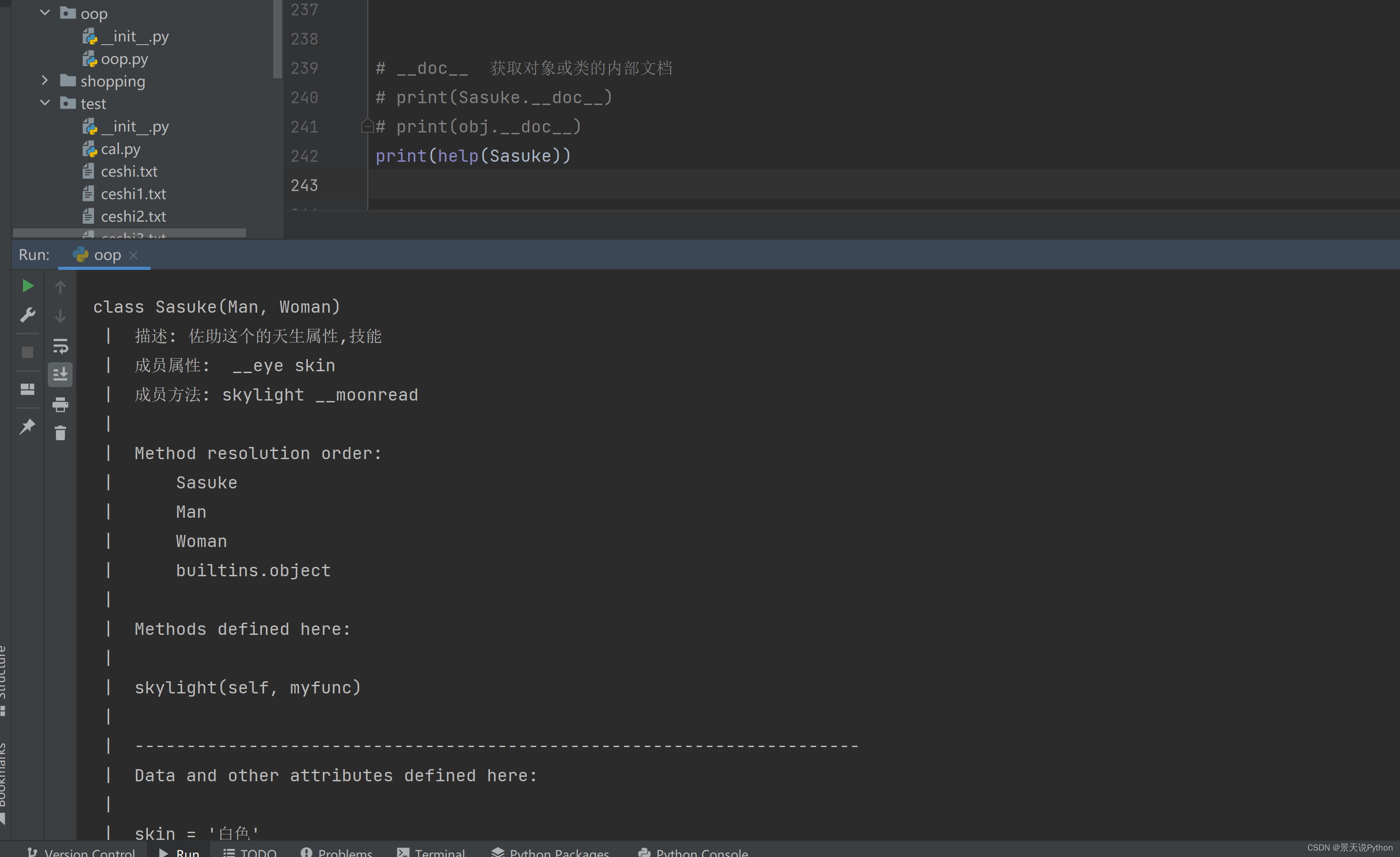Pin the Run tab

pos(27,427)
